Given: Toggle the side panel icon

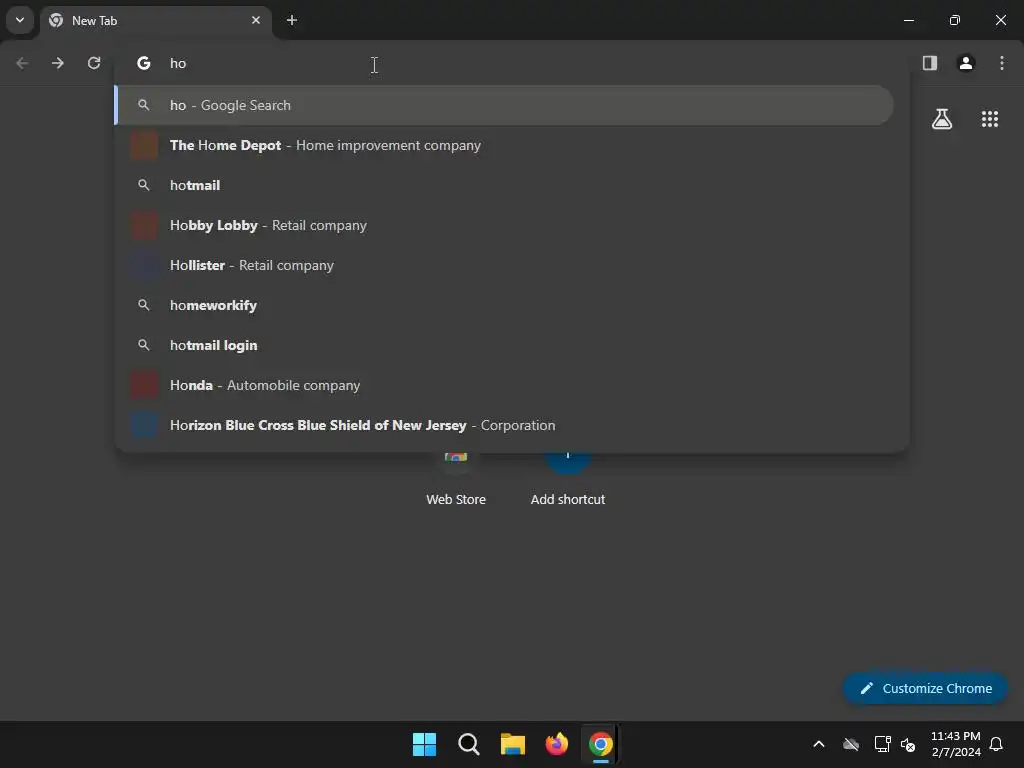Looking at the screenshot, I should (930, 63).
